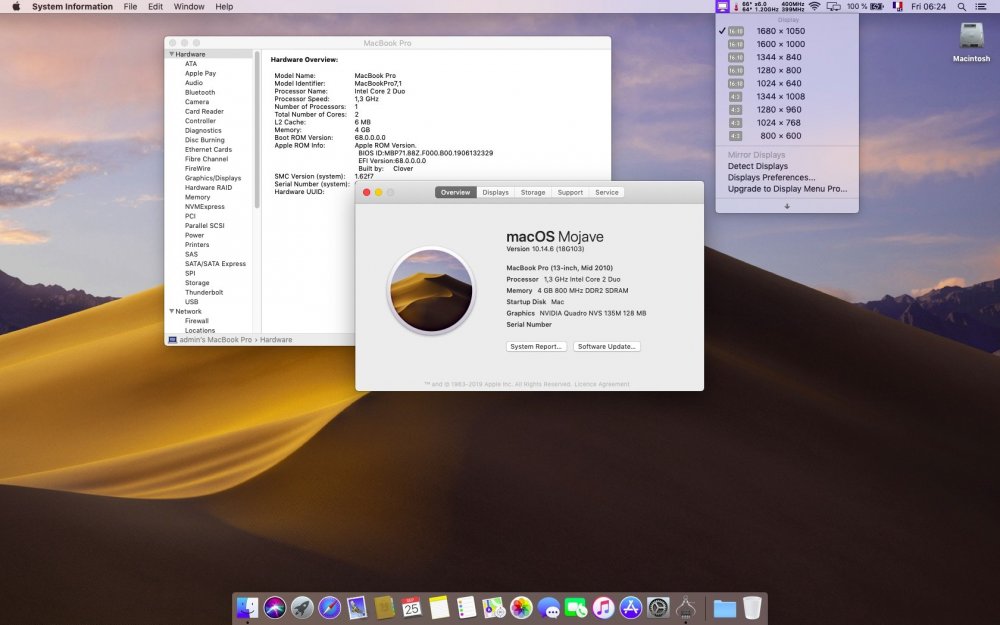
Task: Choose the 800 × 600 resolution
Action: [780, 135]
